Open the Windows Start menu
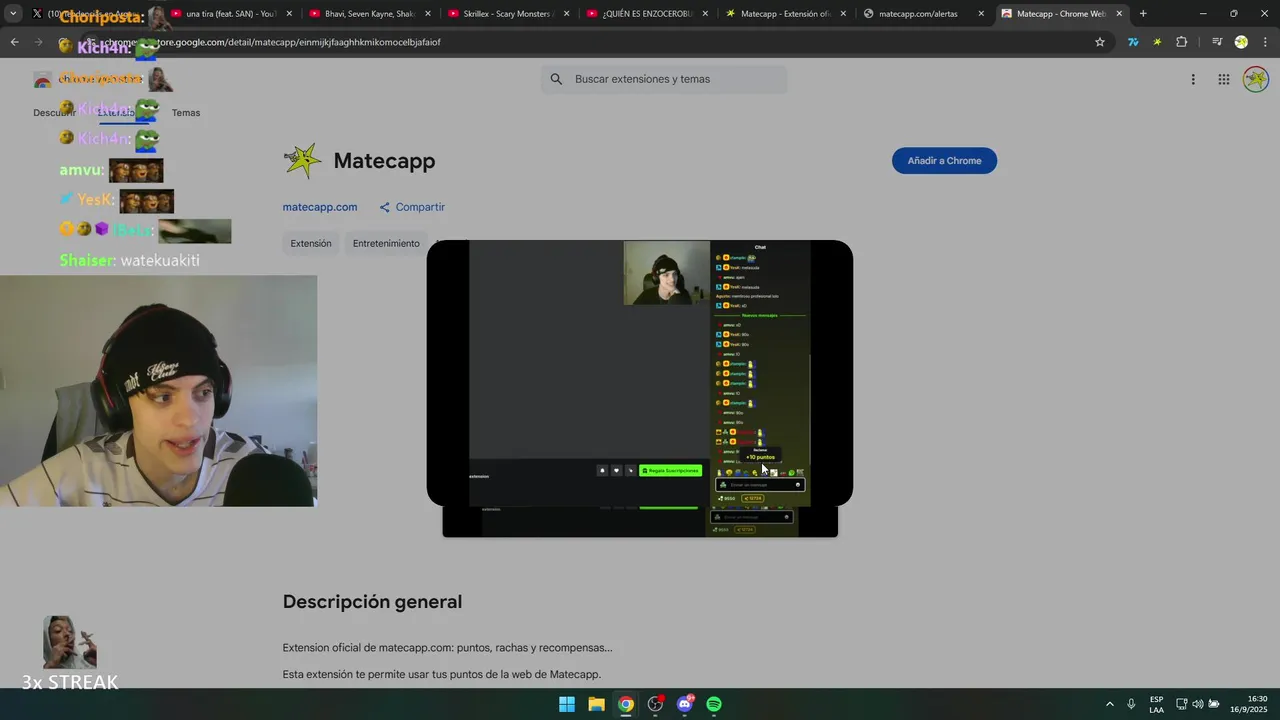Viewport: 1280px width, 720px height. pos(567,704)
